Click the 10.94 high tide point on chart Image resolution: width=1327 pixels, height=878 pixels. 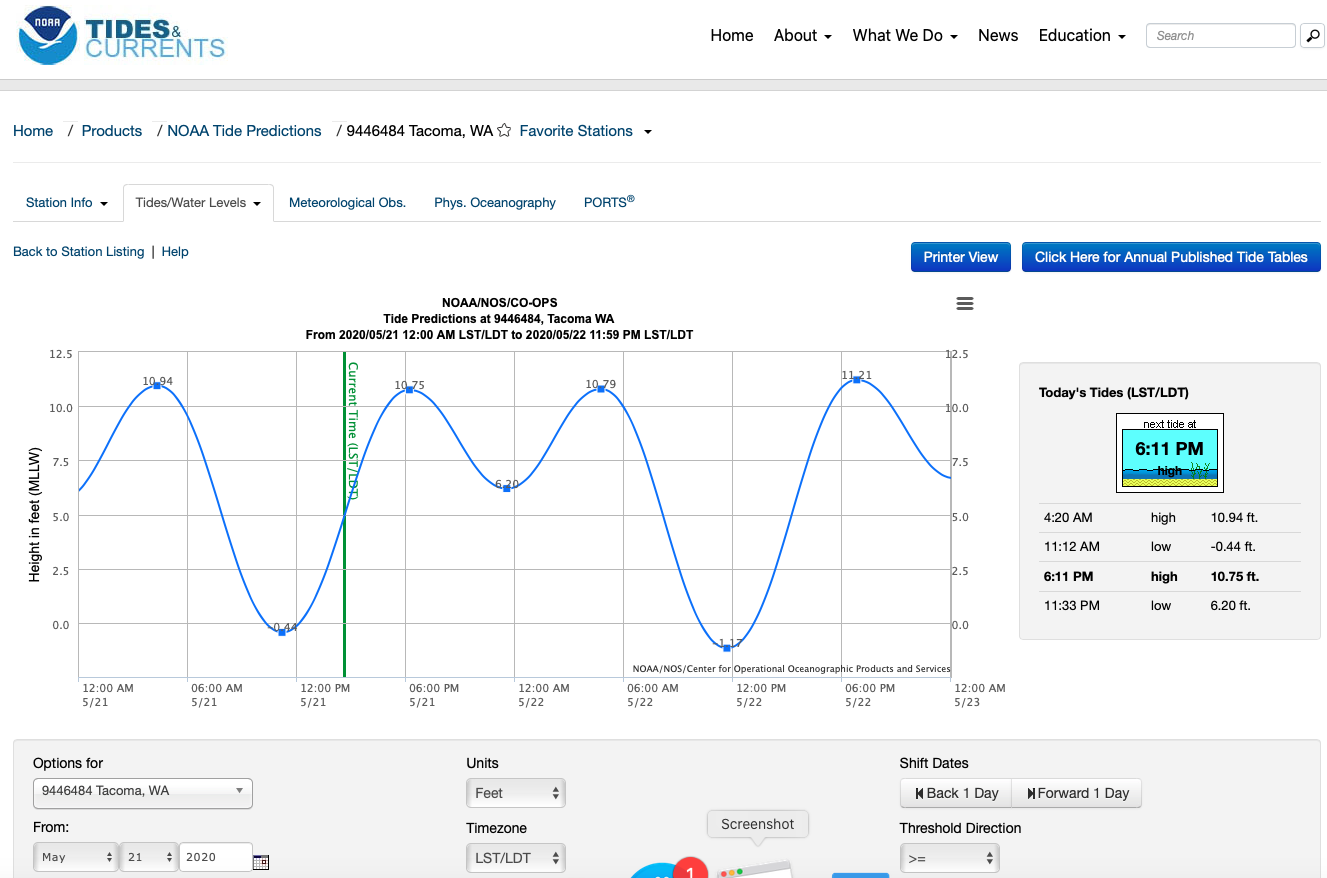point(157,385)
